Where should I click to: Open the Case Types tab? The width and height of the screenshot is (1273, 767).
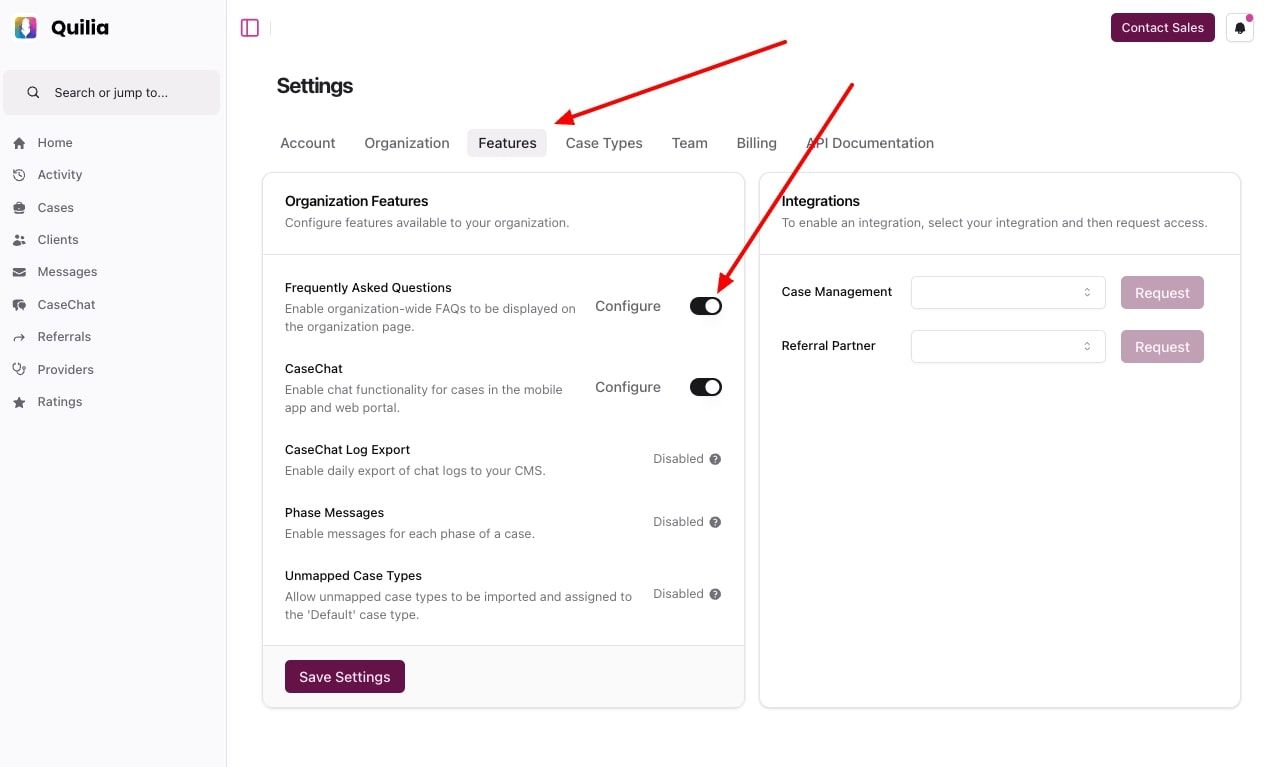coord(604,143)
